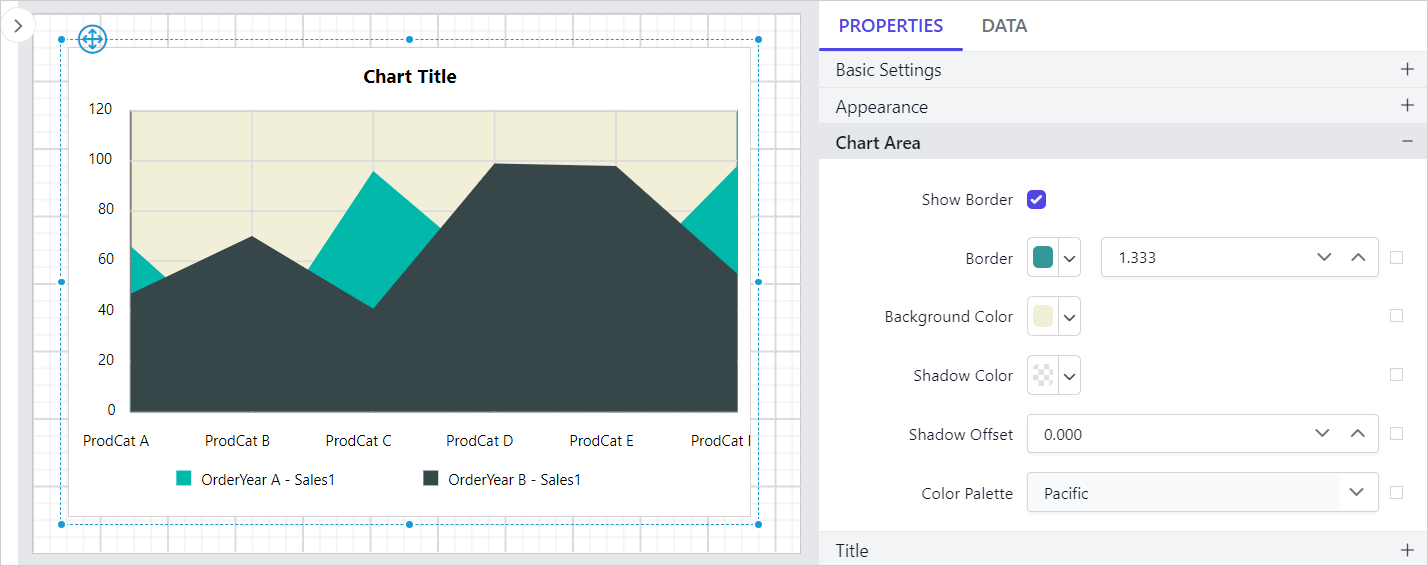Increase the Shadow Offset value

(1357, 434)
